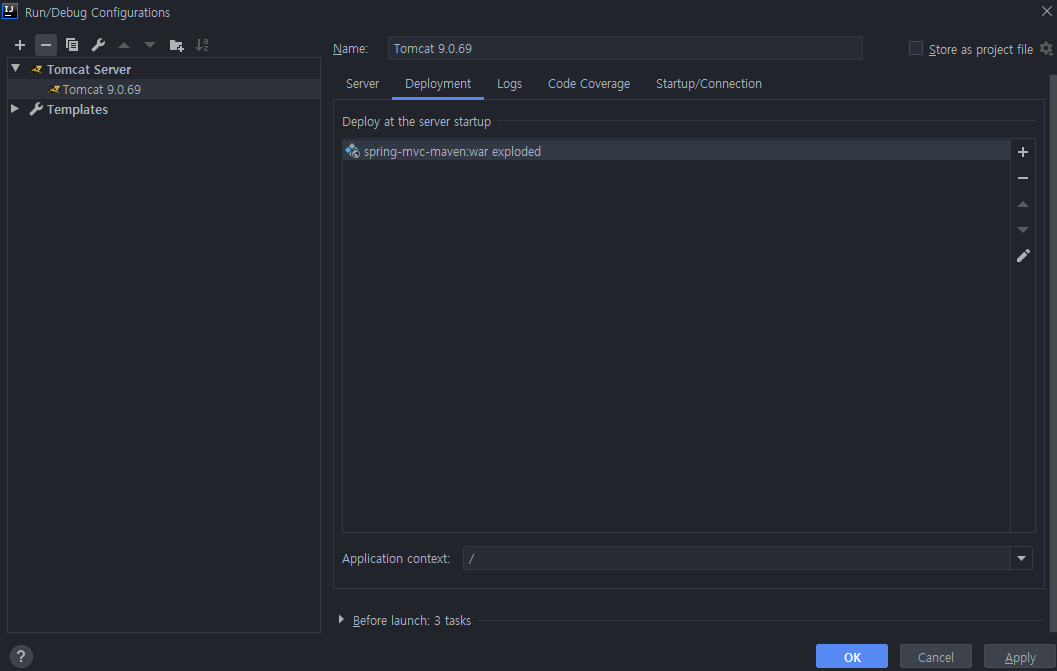The height and width of the screenshot is (671, 1057).
Task: Open help with the question mark icon
Action: (x=21, y=656)
